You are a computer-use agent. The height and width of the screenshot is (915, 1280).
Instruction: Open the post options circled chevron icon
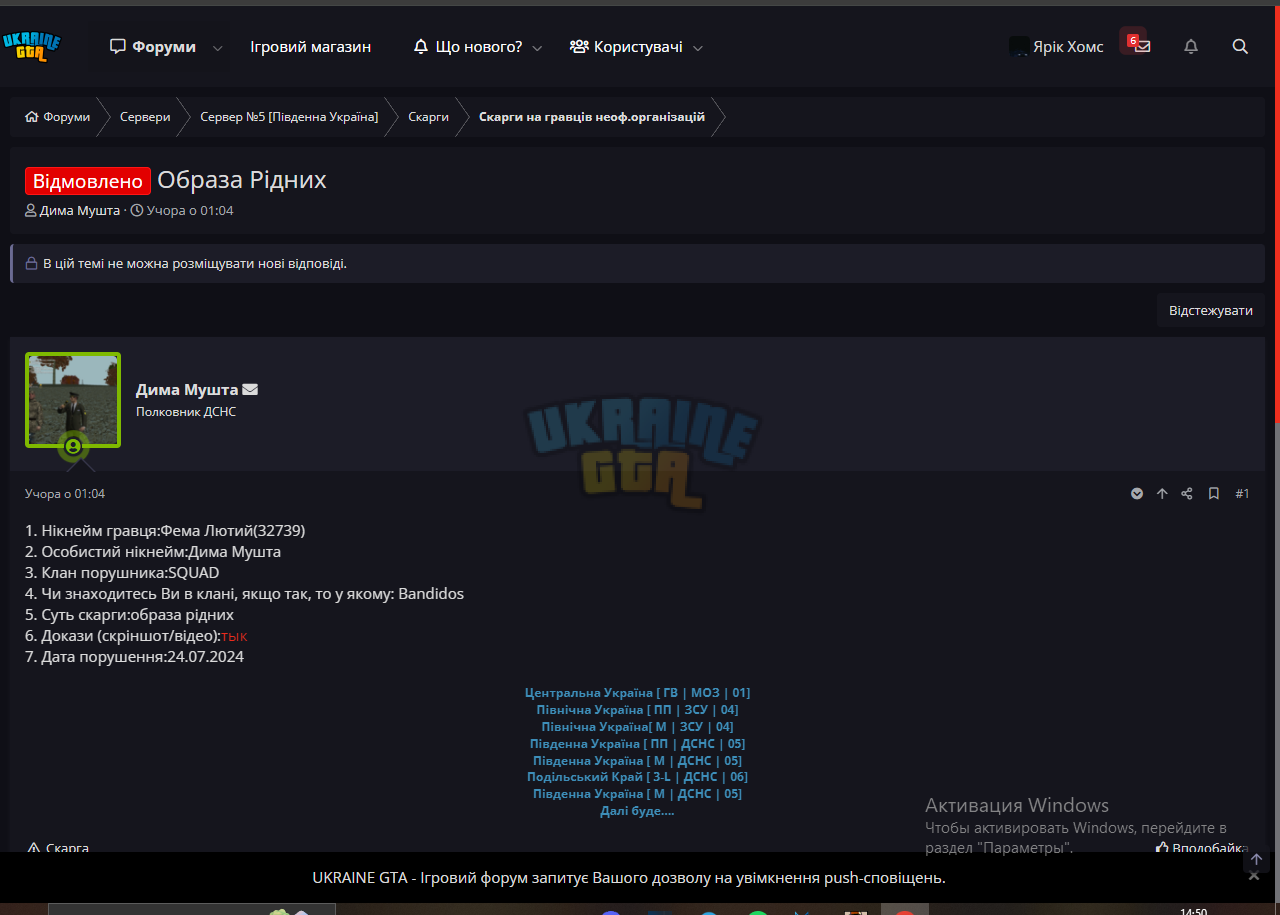1137,494
